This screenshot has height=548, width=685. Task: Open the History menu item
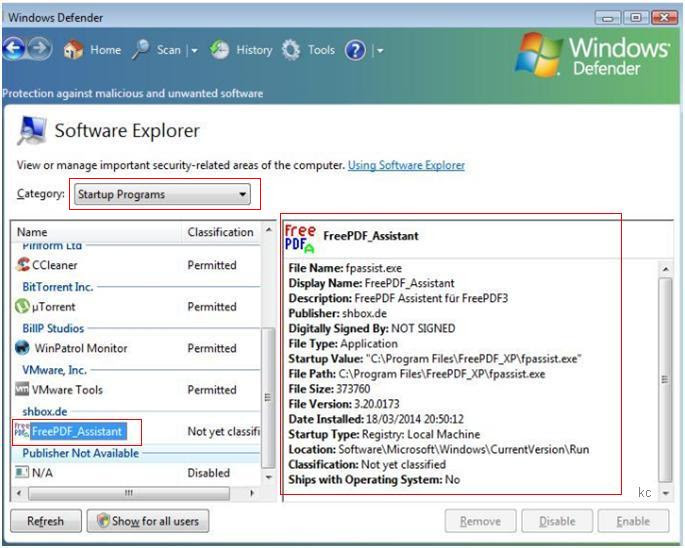(x=254, y=50)
